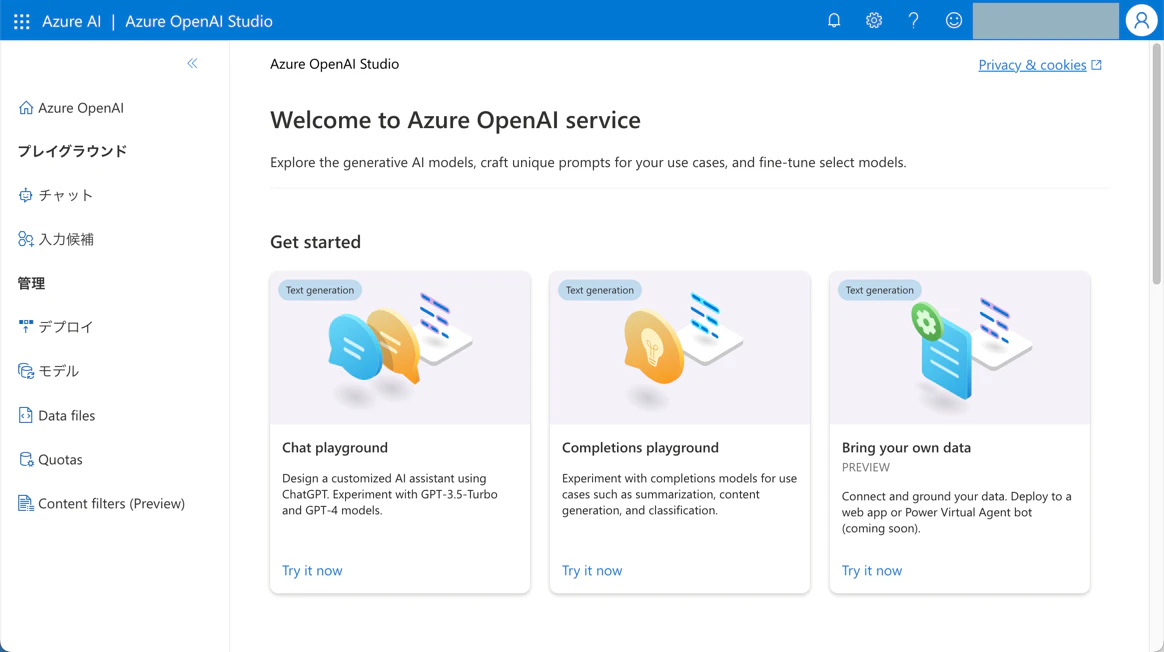Click the Completions playground lightbulb illustration
The width and height of the screenshot is (1164, 652).
pyautogui.click(x=680, y=348)
